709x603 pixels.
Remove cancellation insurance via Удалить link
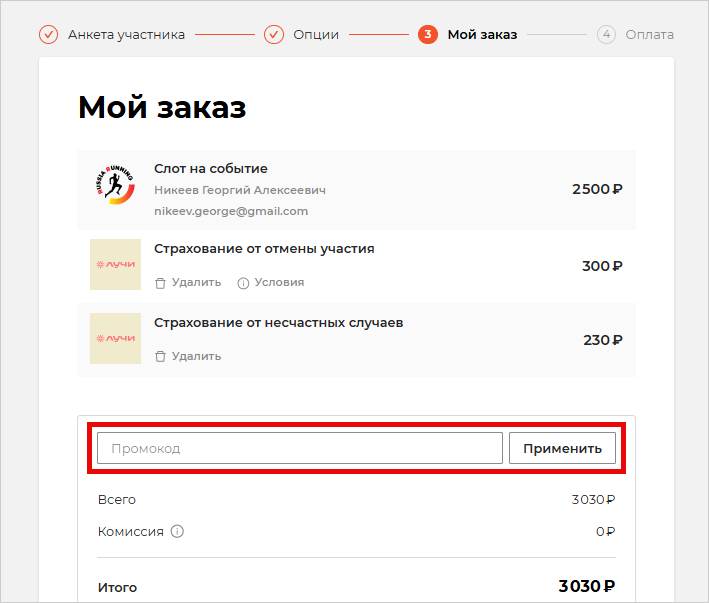[x=196, y=283]
